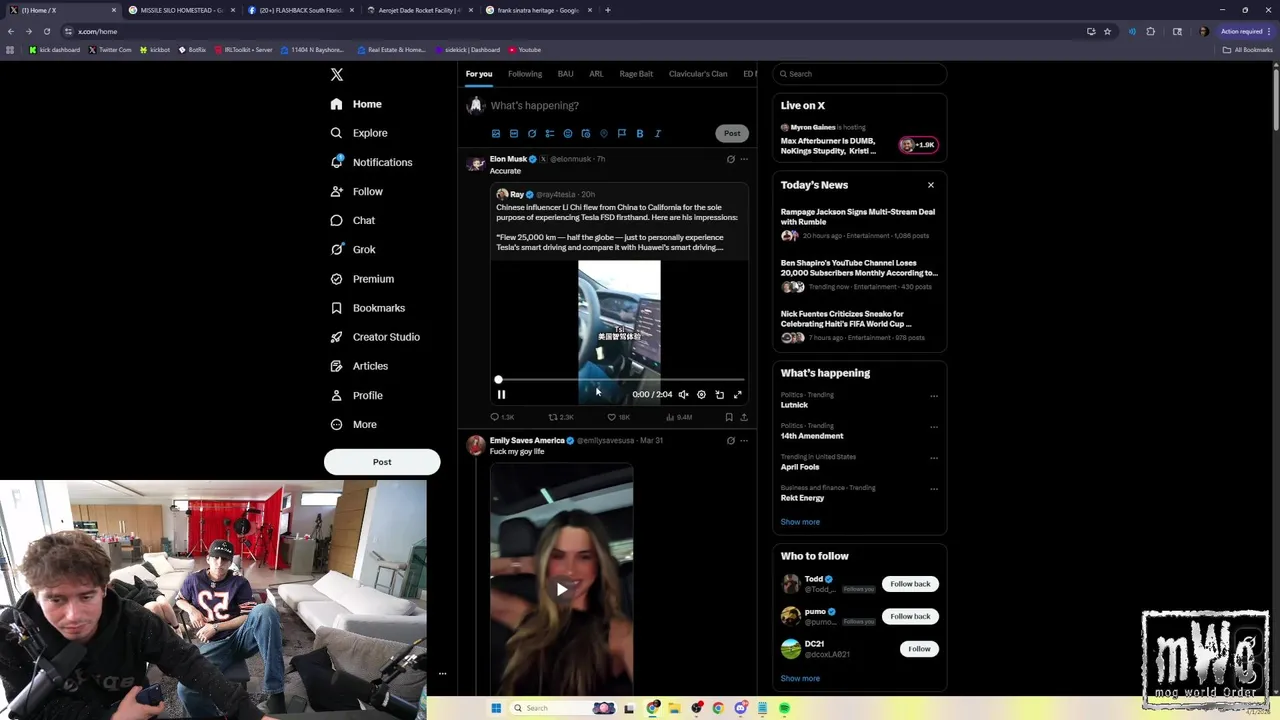Open Creator Studio
This screenshot has height=720, width=1280.
tap(375, 337)
